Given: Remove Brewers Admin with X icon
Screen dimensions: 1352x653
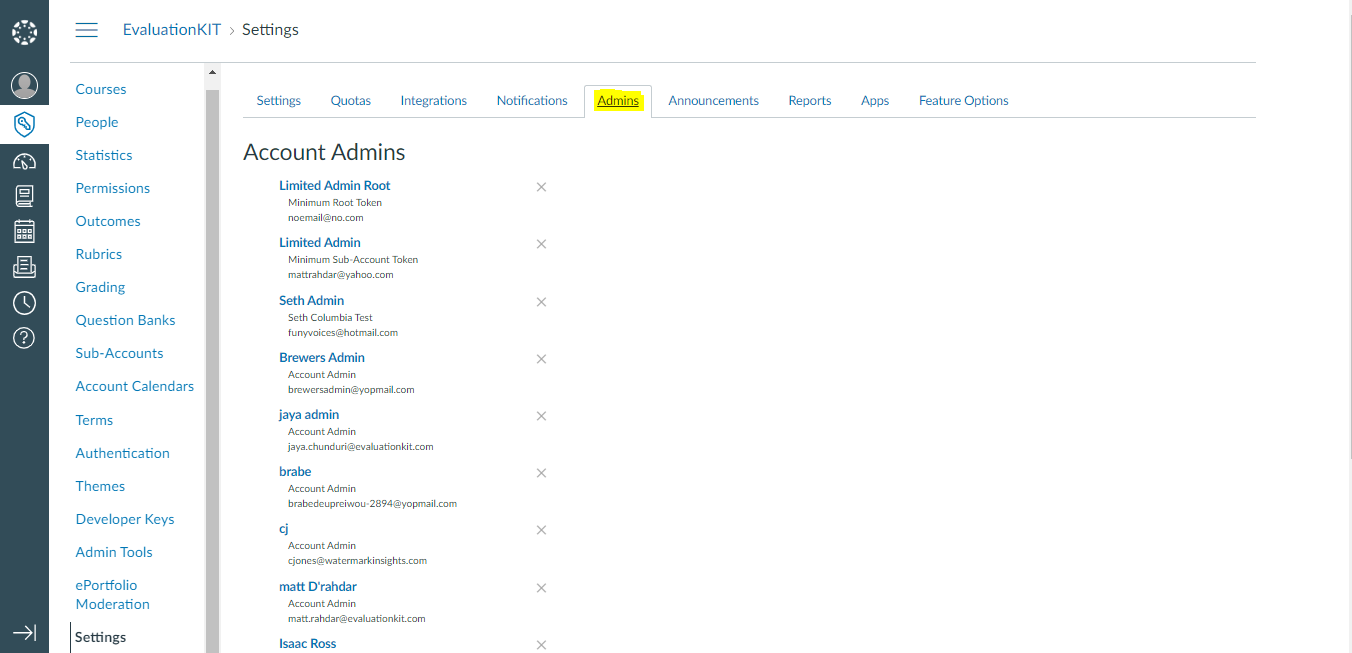Looking at the screenshot, I should [541, 359].
